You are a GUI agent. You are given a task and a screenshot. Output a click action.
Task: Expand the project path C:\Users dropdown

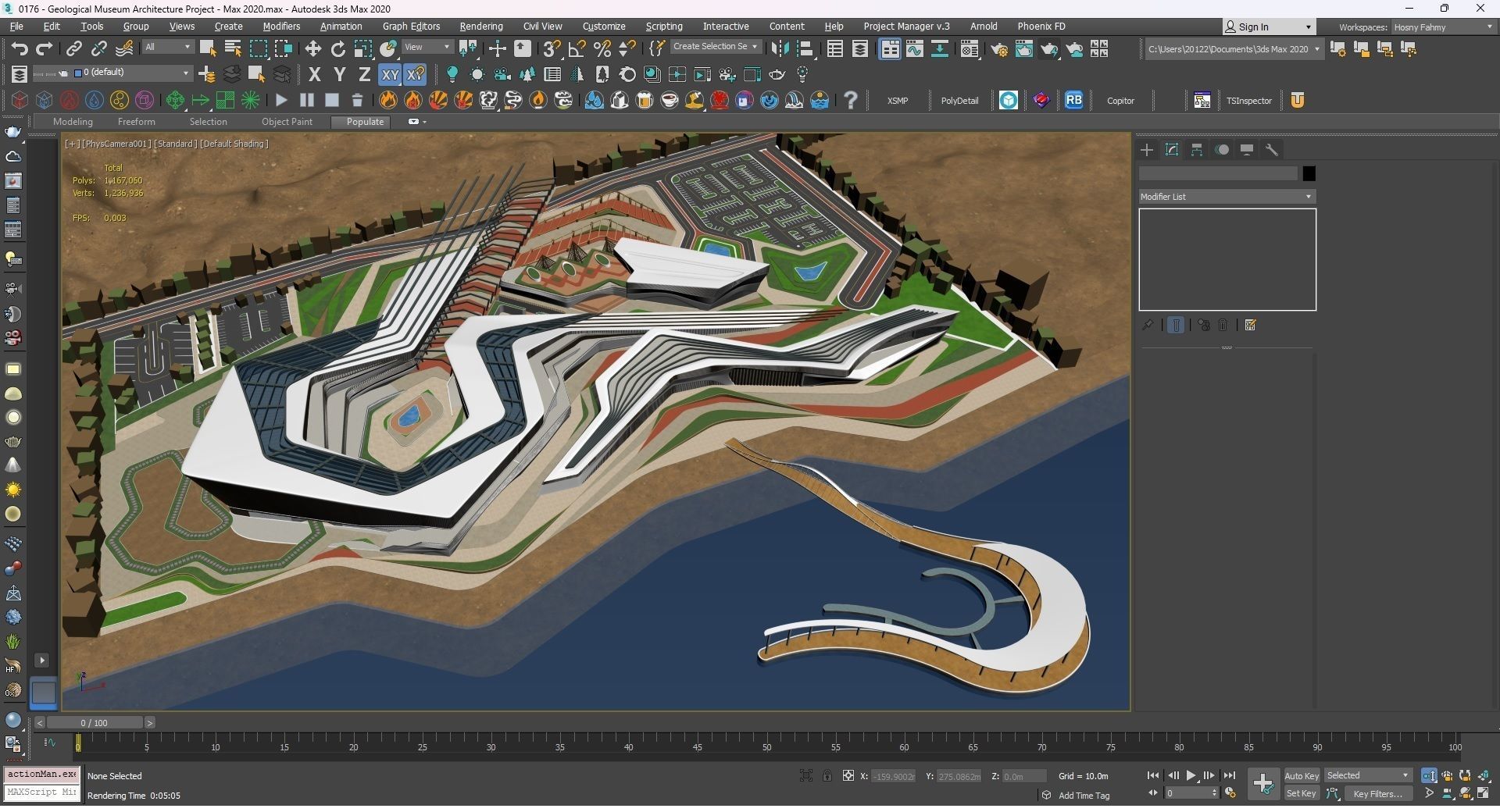pyautogui.click(x=1234, y=49)
